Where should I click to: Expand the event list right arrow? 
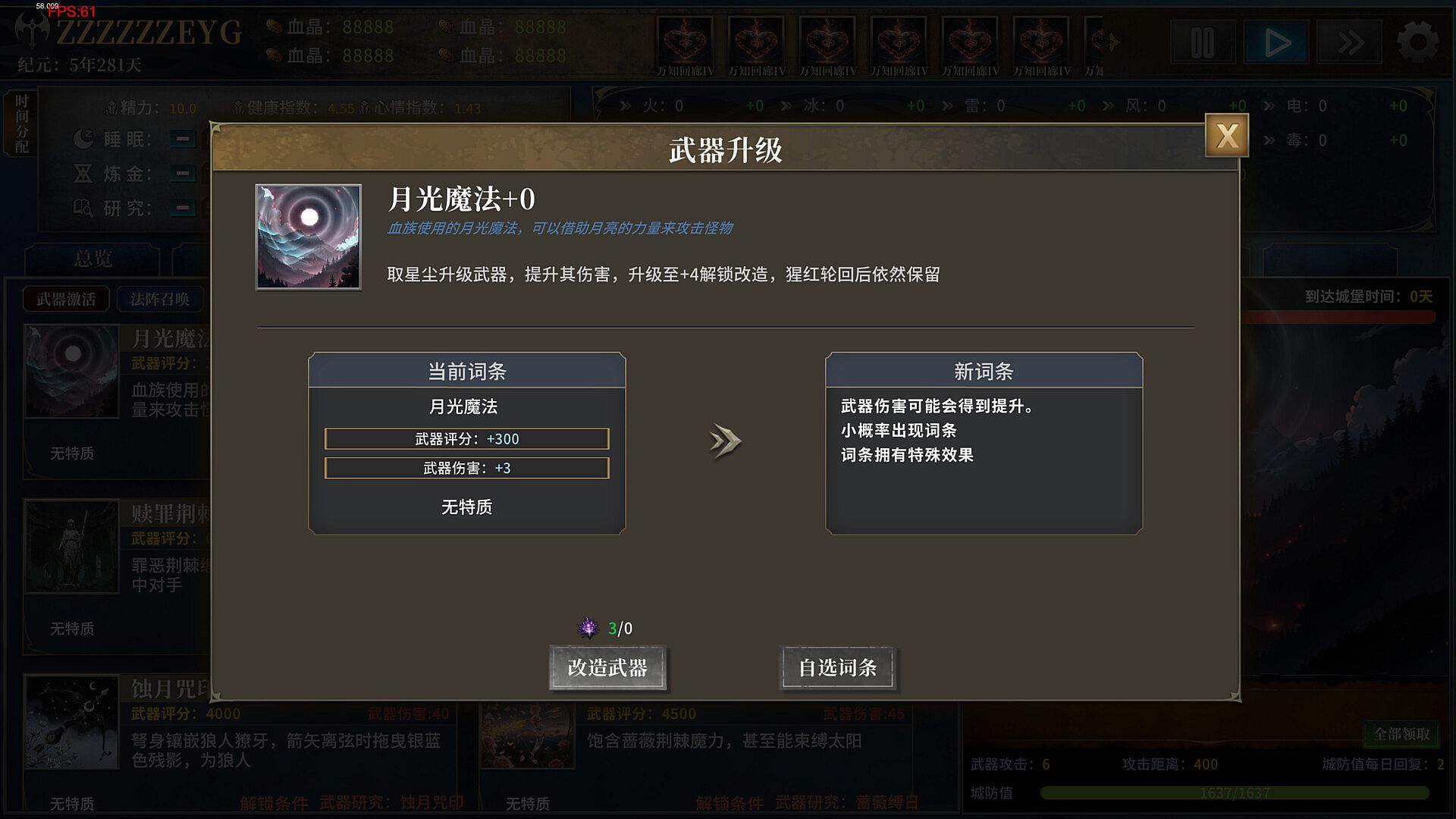click(x=1112, y=42)
